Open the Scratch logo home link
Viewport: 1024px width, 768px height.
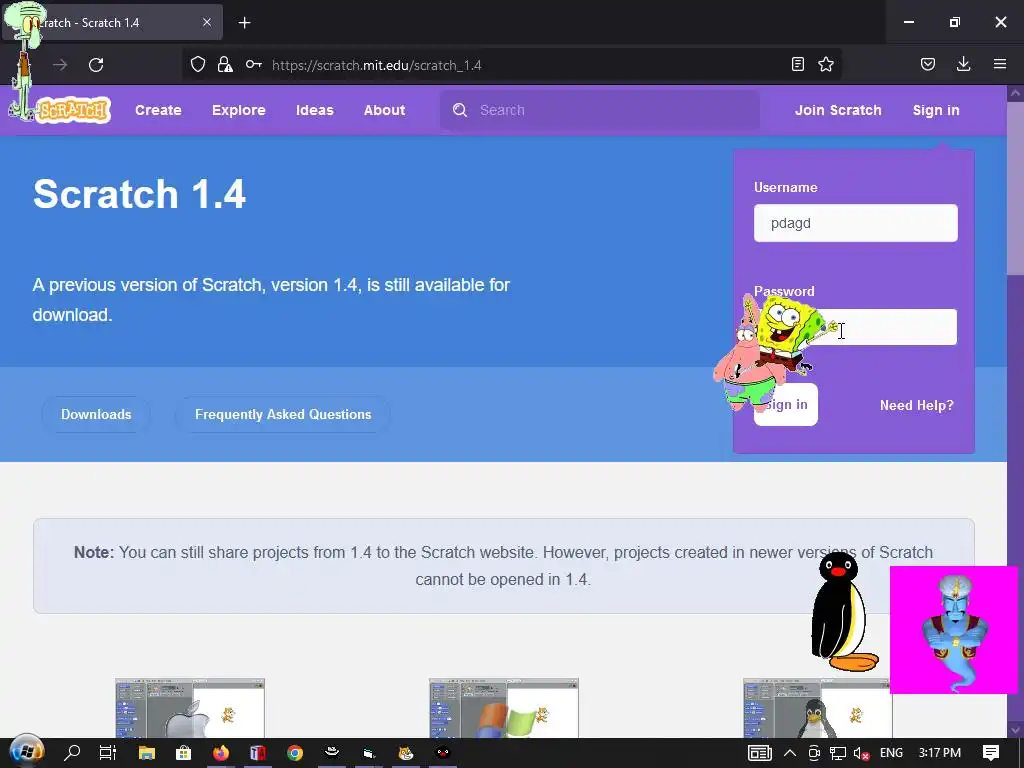coord(73,110)
